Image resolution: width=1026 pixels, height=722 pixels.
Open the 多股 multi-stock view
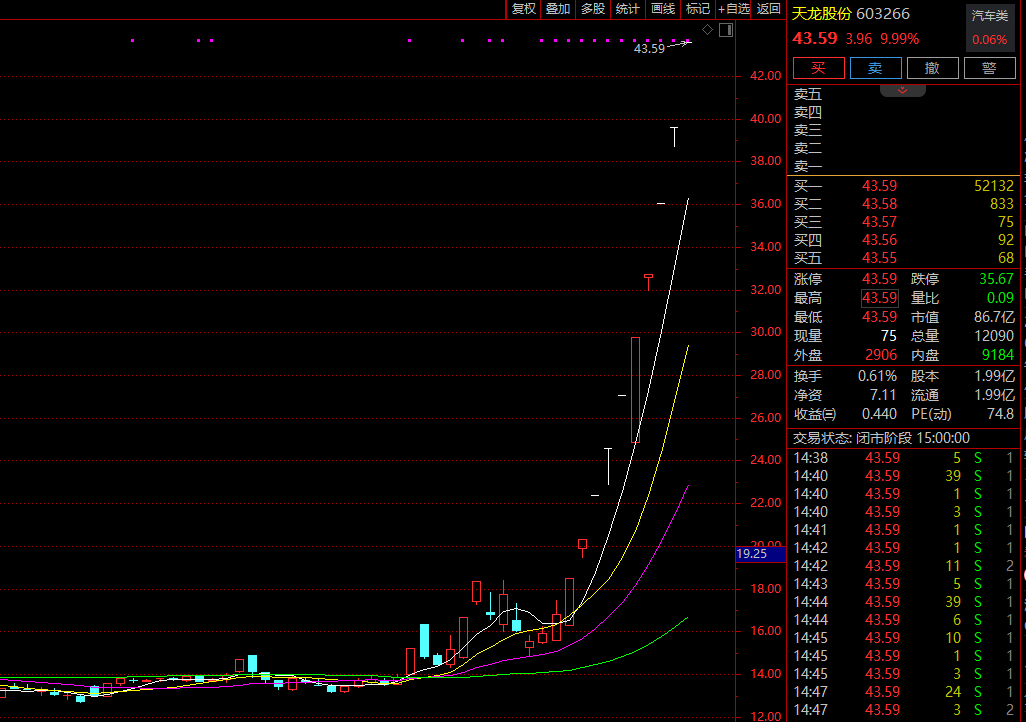click(593, 9)
